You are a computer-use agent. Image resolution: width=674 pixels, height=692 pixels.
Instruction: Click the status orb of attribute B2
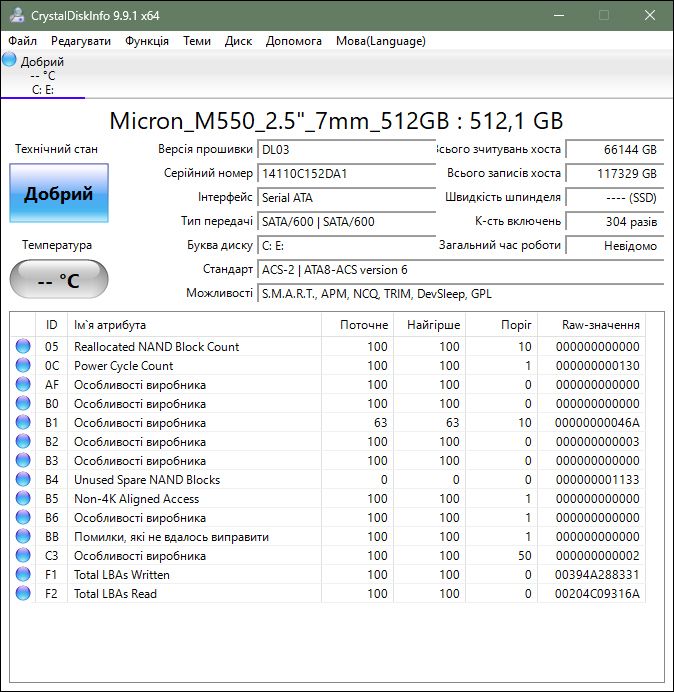pyautogui.click(x=23, y=441)
